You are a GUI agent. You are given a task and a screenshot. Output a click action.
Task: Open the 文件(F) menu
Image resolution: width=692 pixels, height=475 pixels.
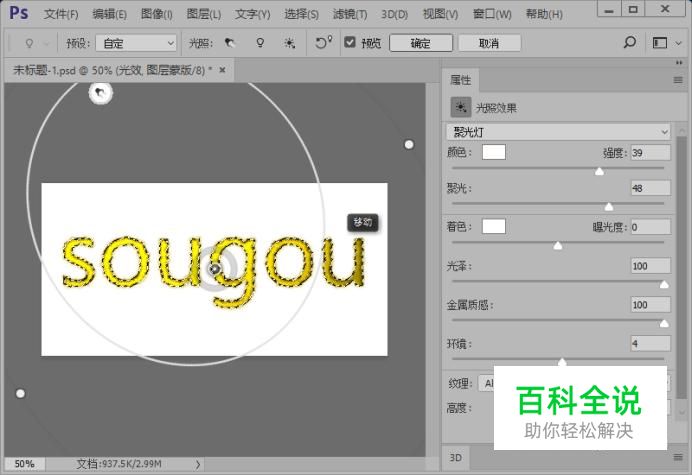click(x=61, y=14)
